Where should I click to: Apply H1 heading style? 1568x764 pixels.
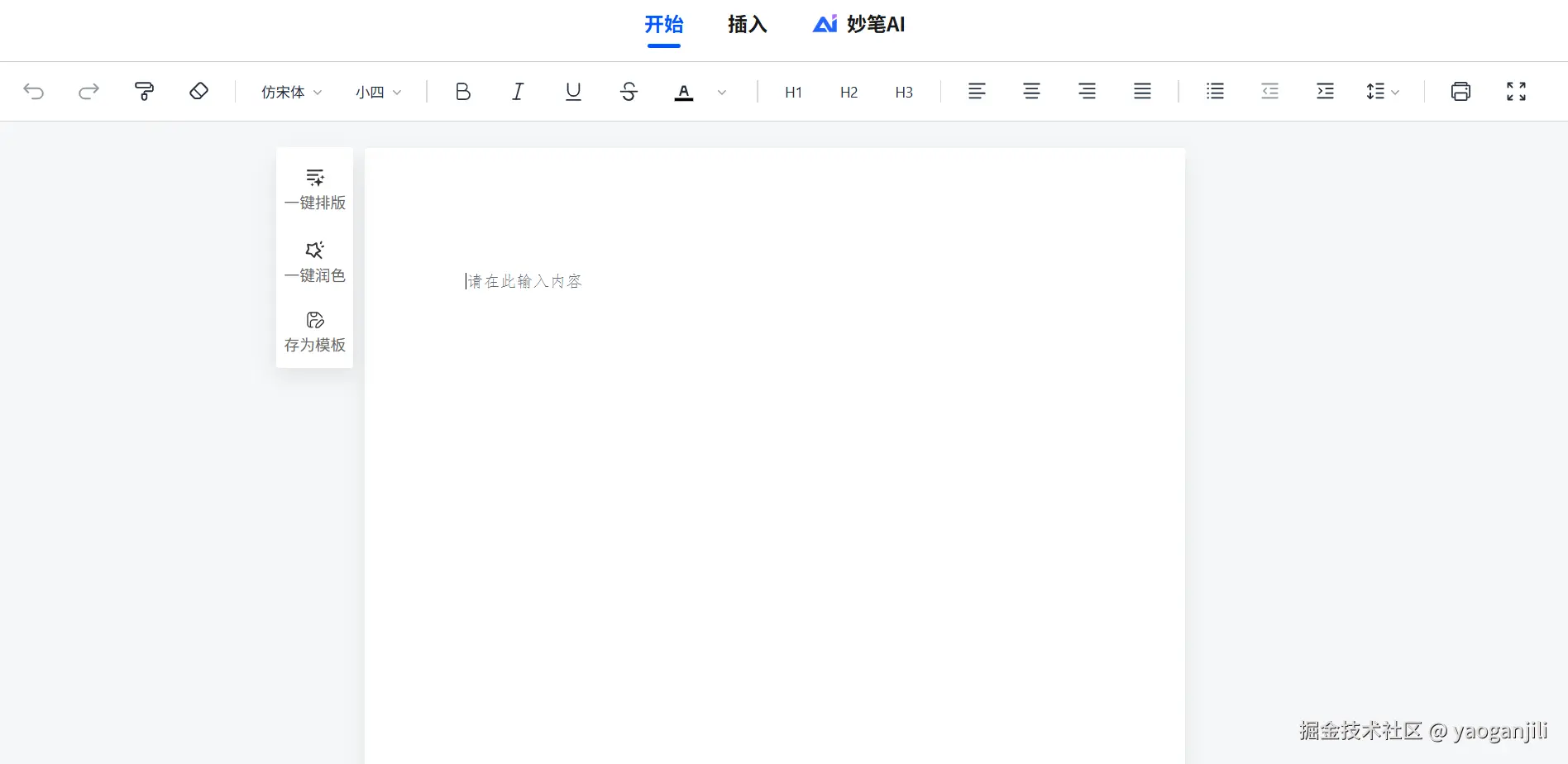point(794,92)
